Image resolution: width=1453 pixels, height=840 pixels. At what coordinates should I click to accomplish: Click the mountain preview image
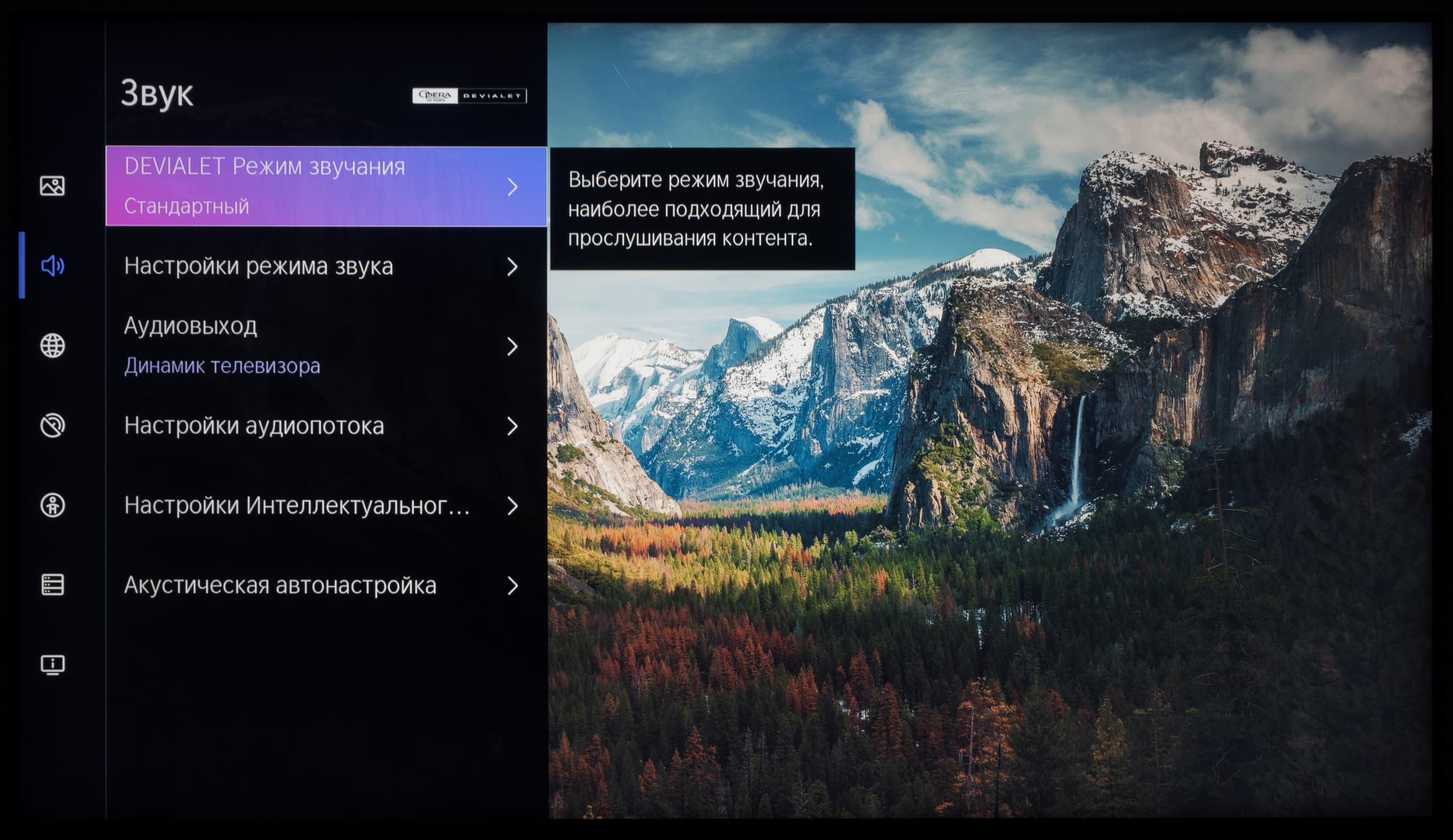tap(988, 523)
